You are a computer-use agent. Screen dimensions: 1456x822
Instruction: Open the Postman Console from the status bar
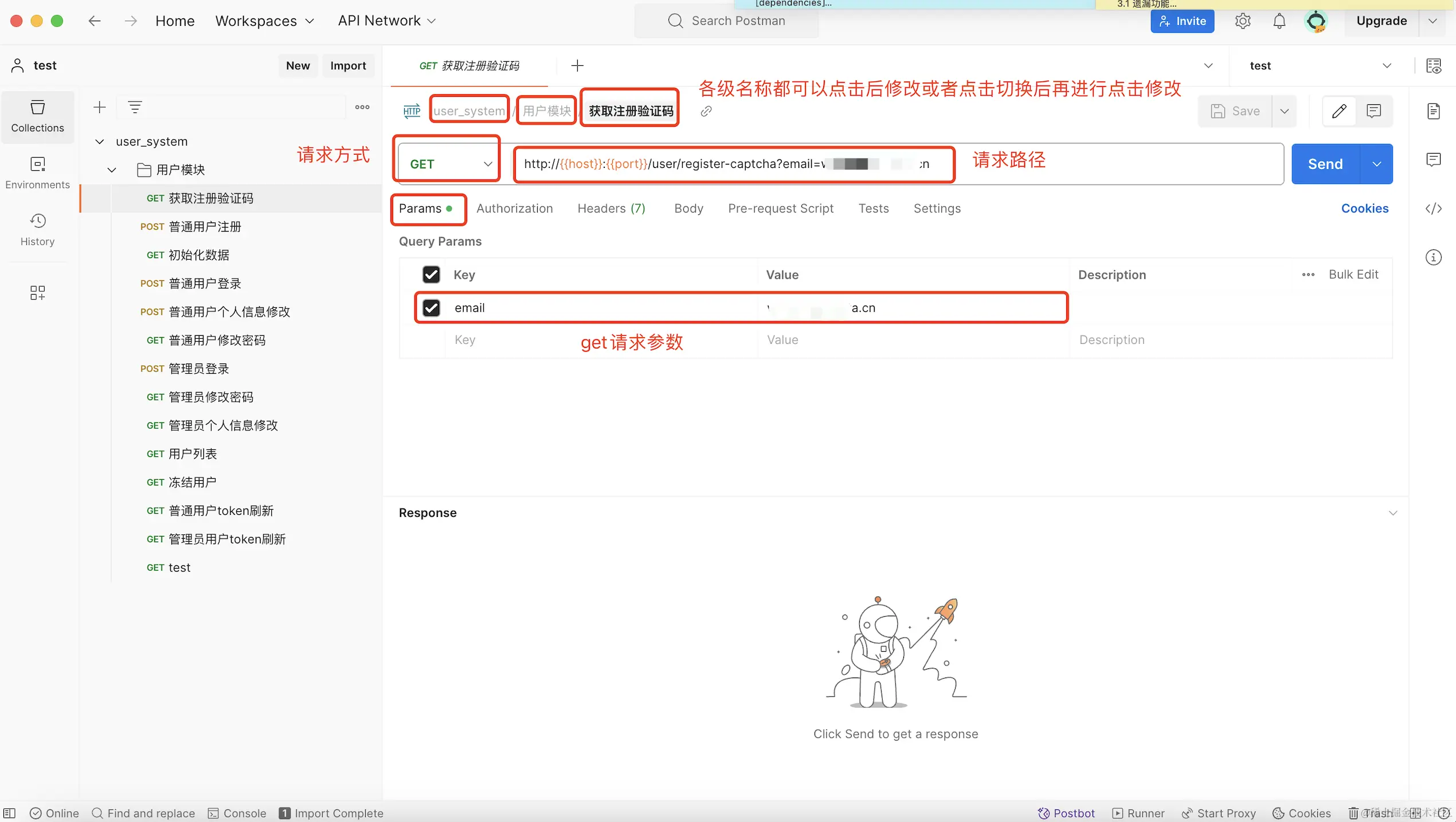pyautogui.click(x=237, y=813)
